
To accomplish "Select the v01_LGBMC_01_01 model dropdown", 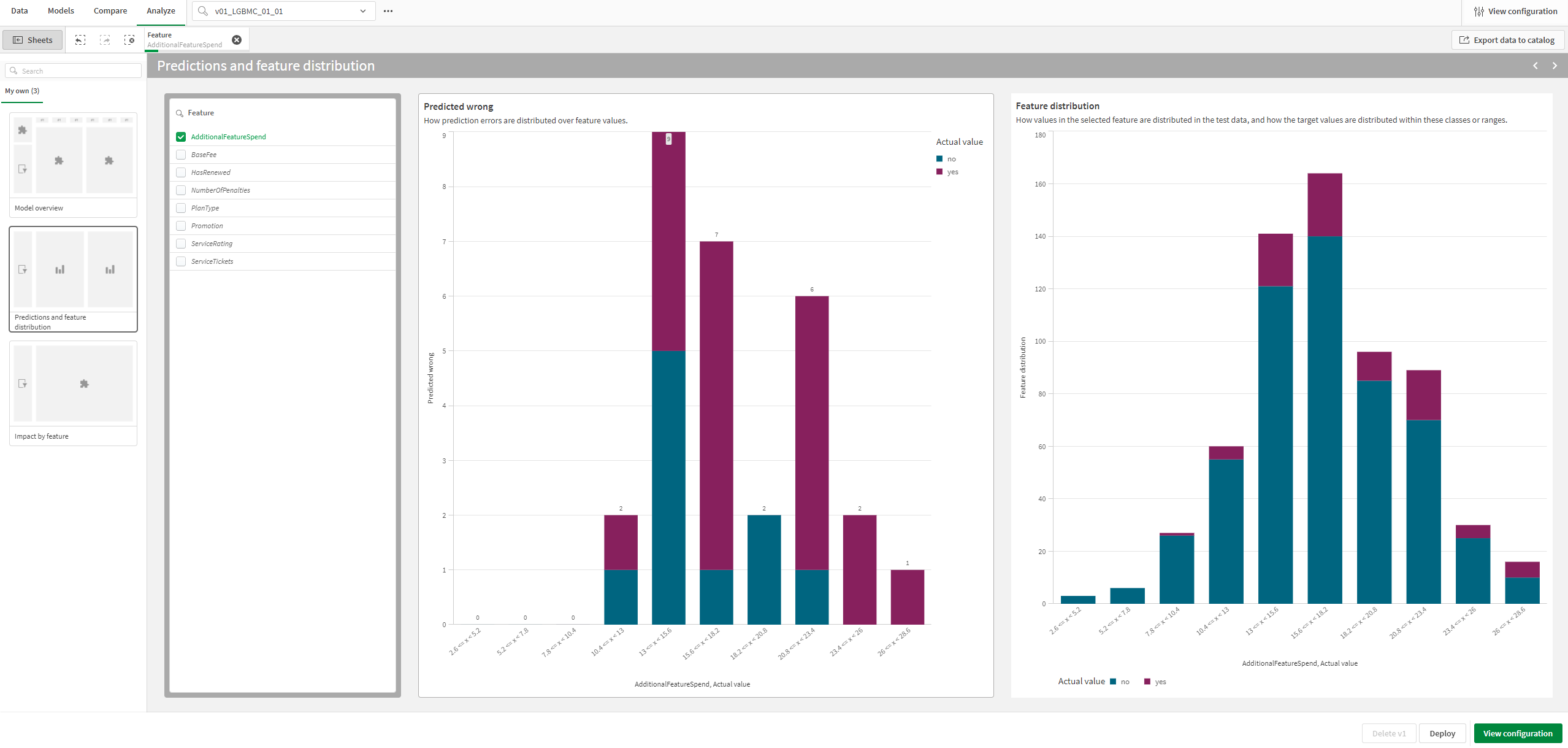I will click(284, 12).
